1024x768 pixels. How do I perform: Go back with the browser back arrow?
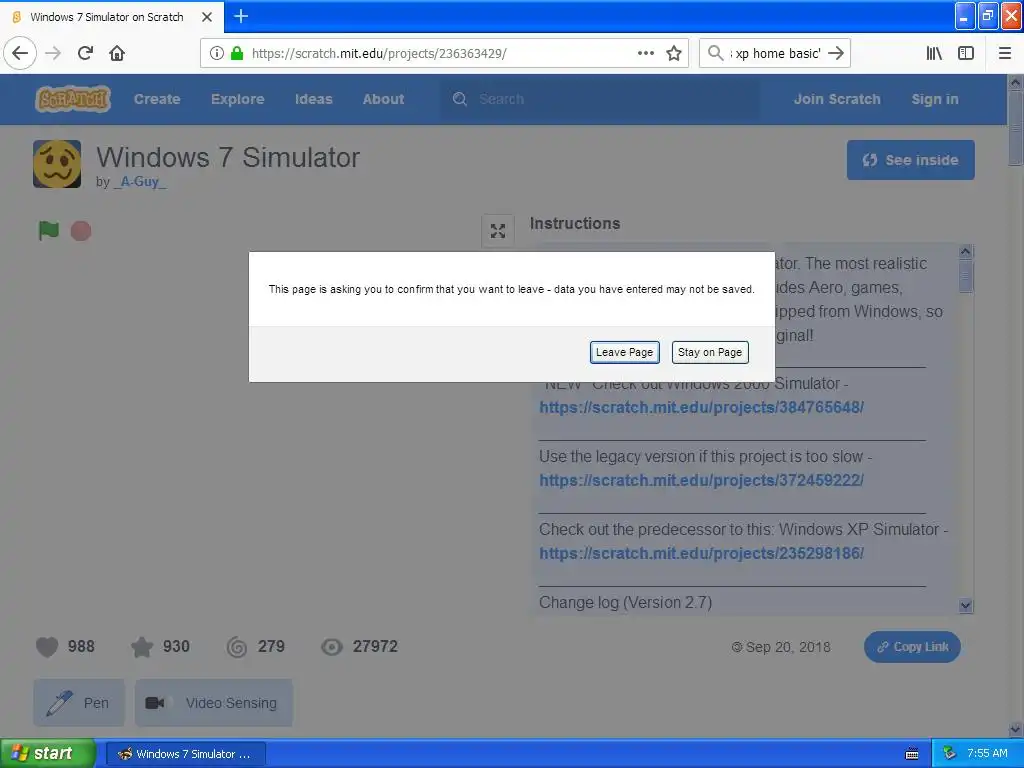coord(20,53)
